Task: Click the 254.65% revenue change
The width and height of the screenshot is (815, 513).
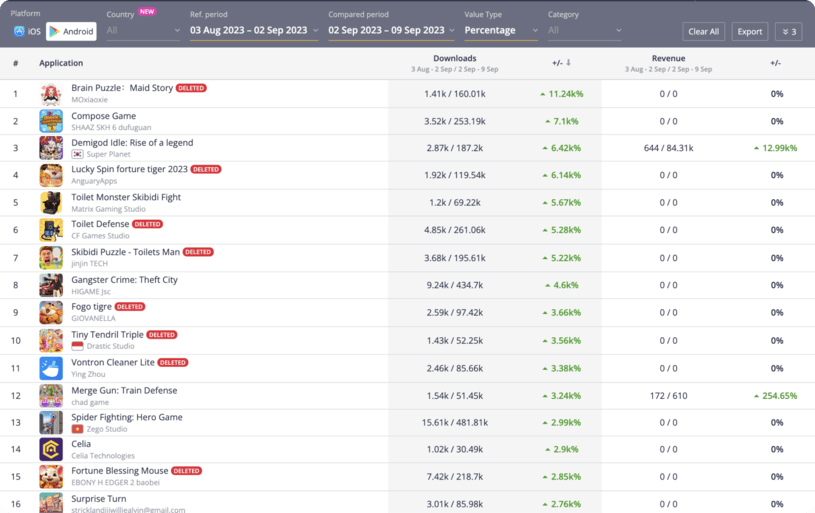Action: coord(775,396)
